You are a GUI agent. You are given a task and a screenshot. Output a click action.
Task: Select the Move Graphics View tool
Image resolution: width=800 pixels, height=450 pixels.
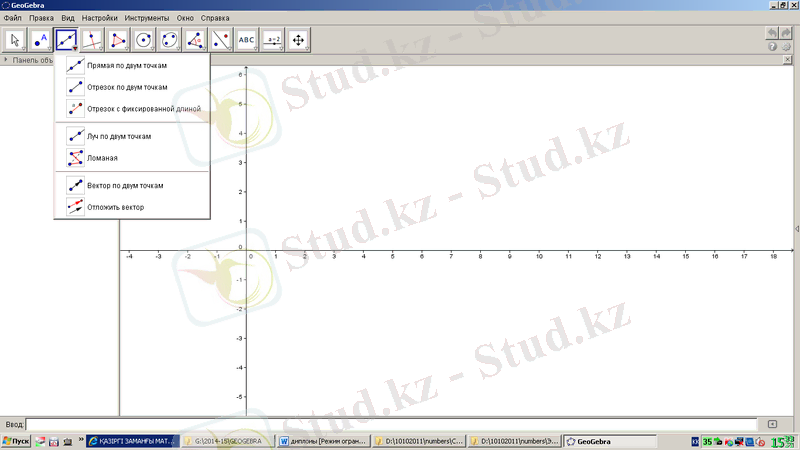(298, 40)
